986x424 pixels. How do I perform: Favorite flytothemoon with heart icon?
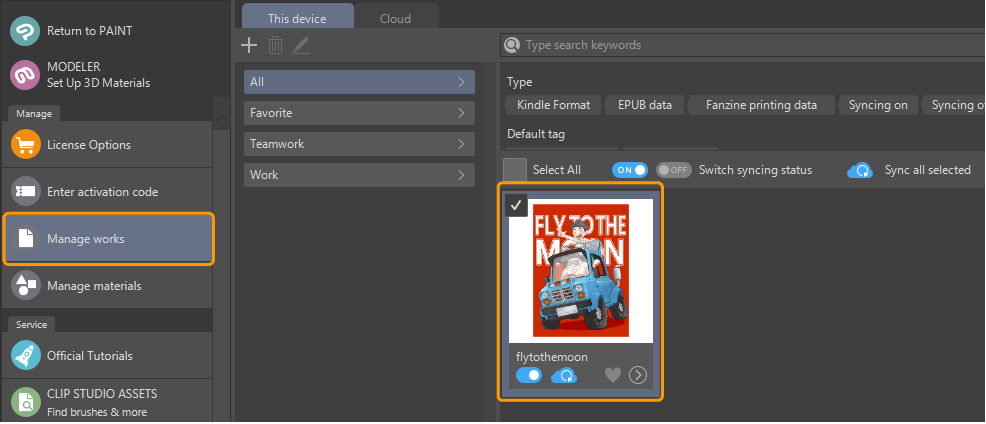click(x=613, y=376)
